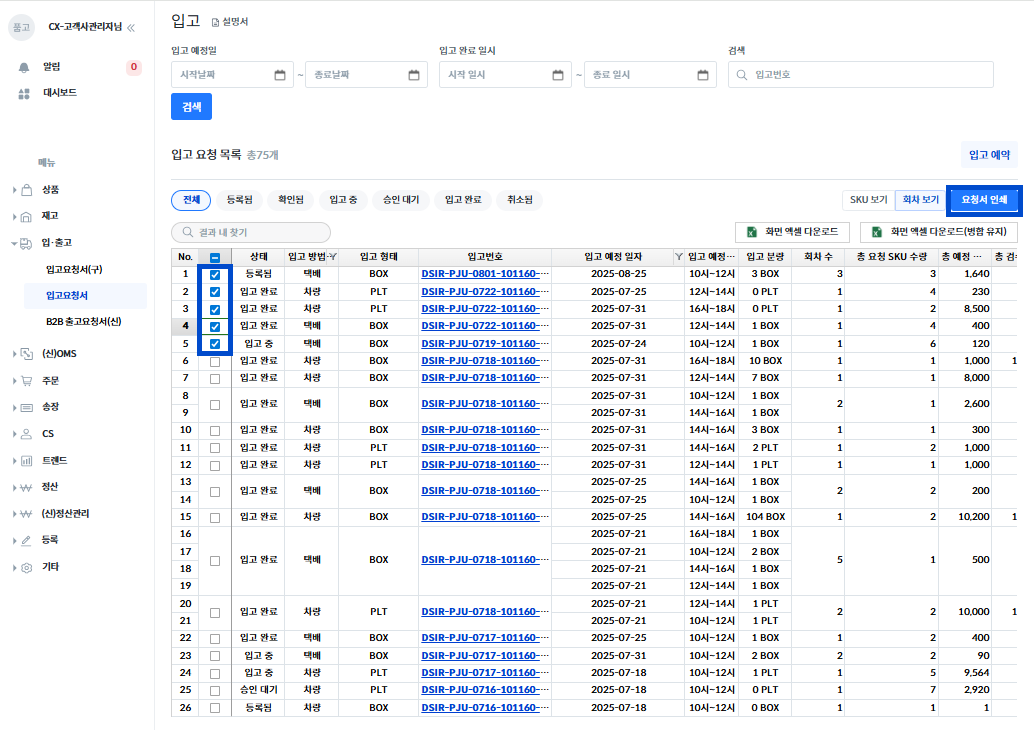
Task: Click filter icon in 입고 방법 column header
Action: pyautogui.click(x=333, y=257)
